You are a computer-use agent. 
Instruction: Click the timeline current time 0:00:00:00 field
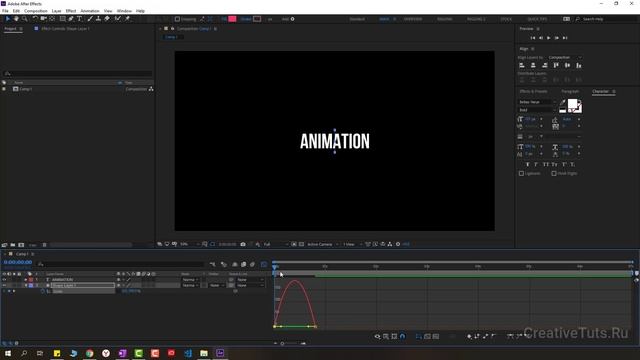pos(18,262)
